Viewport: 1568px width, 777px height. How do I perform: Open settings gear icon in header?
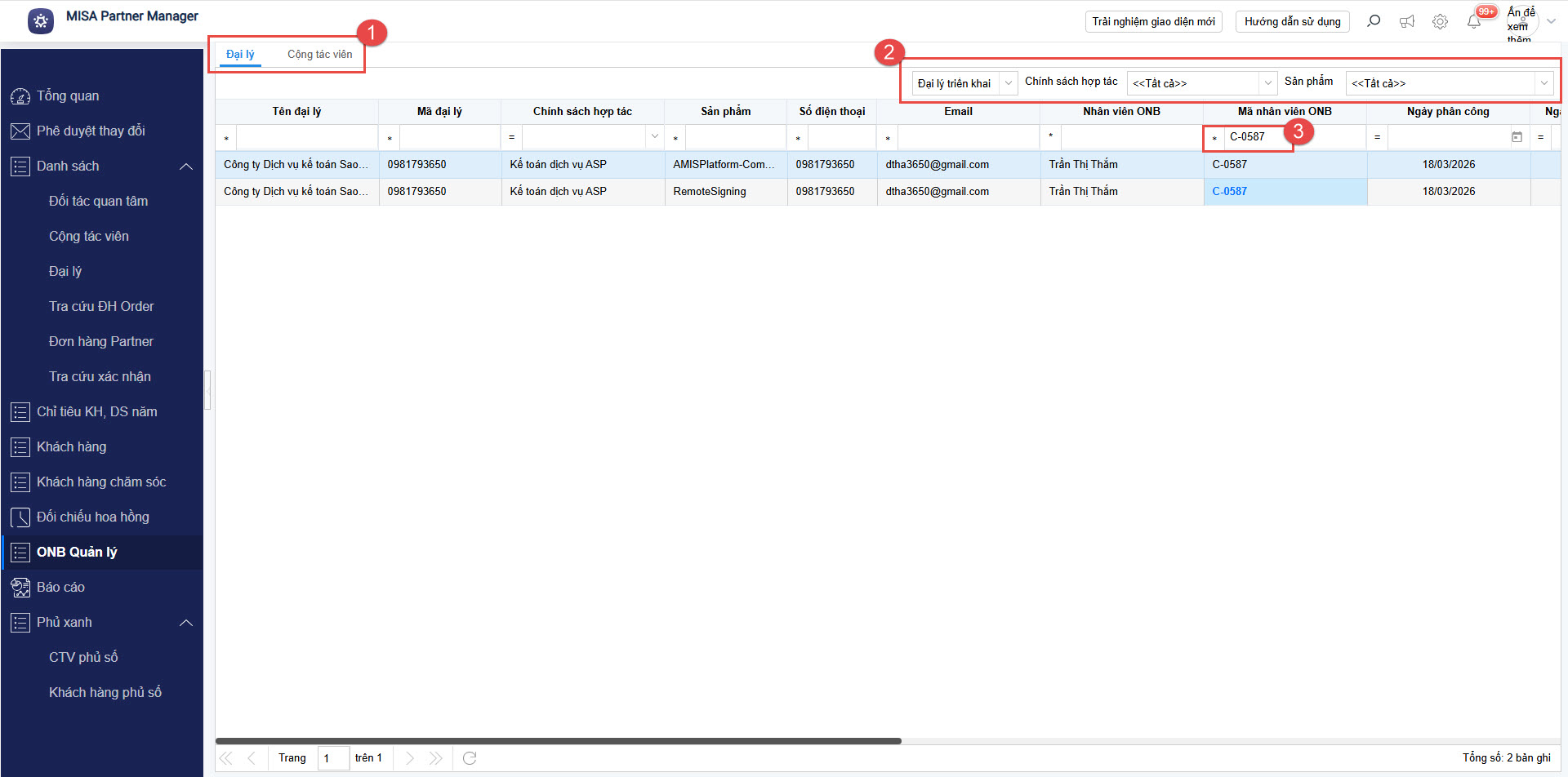(x=1440, y=22)
